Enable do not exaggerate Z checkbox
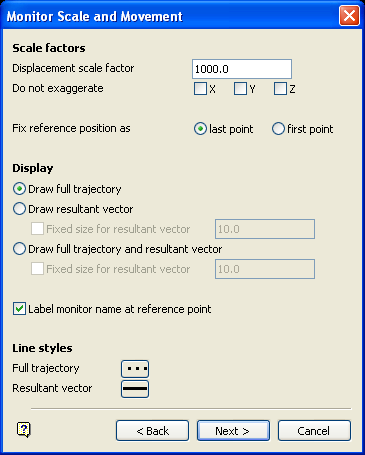Viewport: 365px width, 455px height. 280,89
